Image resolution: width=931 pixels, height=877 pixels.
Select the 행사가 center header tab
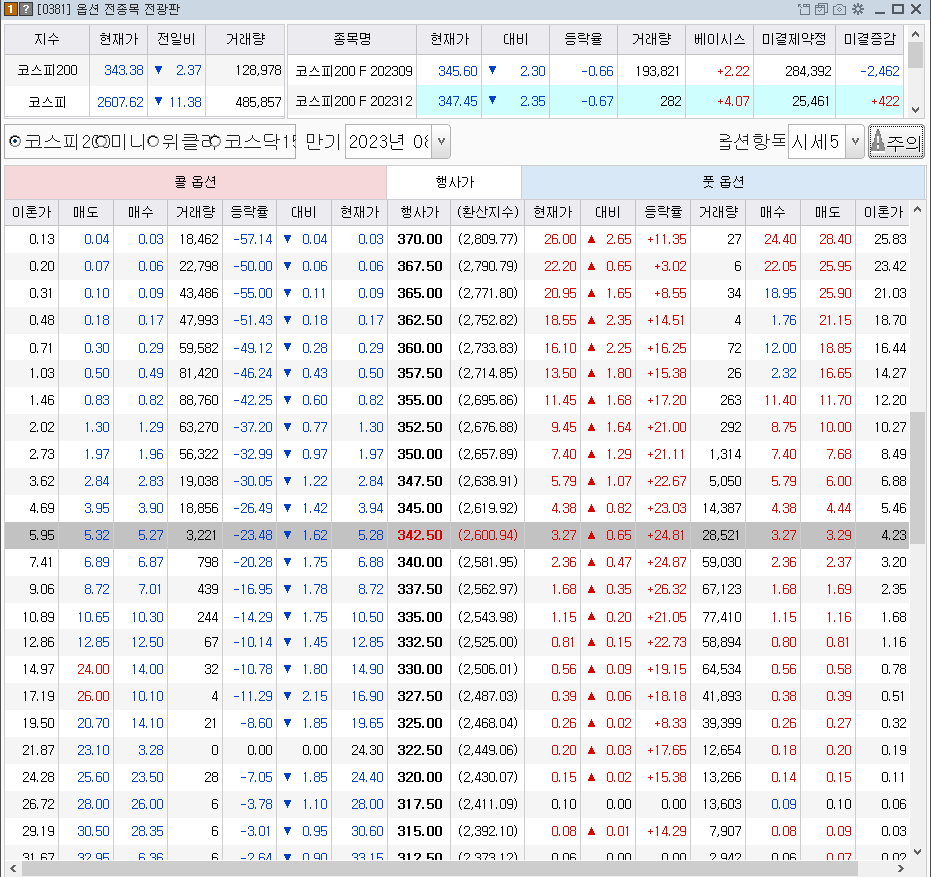coord(454,182)
